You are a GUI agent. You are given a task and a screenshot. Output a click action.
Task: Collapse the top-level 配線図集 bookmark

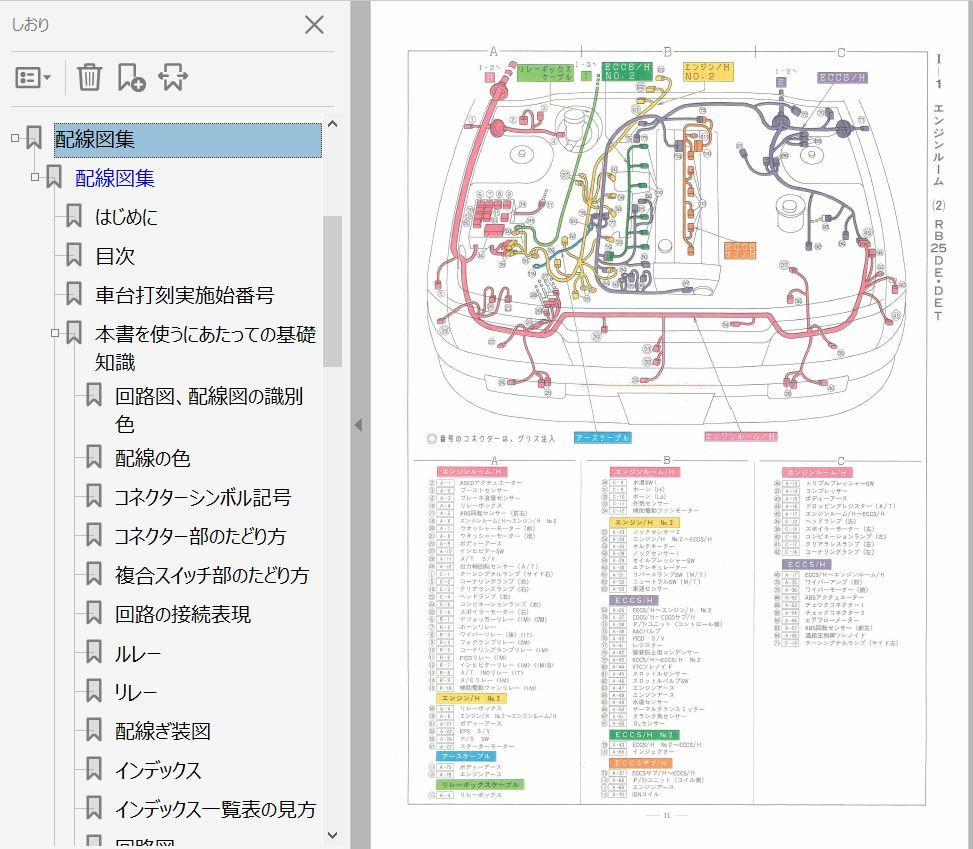click(x=15, y=138)
